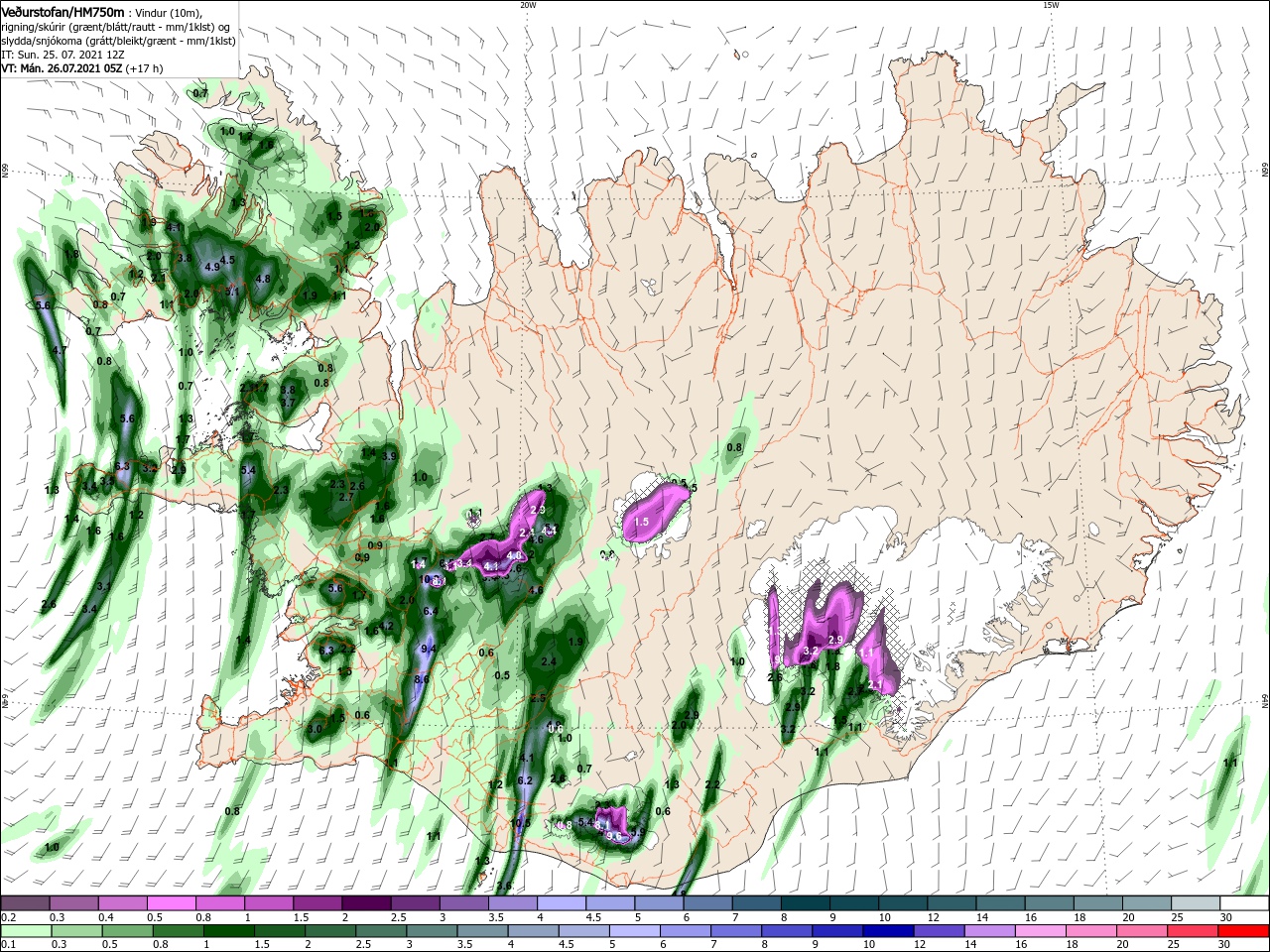Viewport: 1270px width, 952px height.
Task: Click the '20W' longitude label
Action: pos(528,5)
